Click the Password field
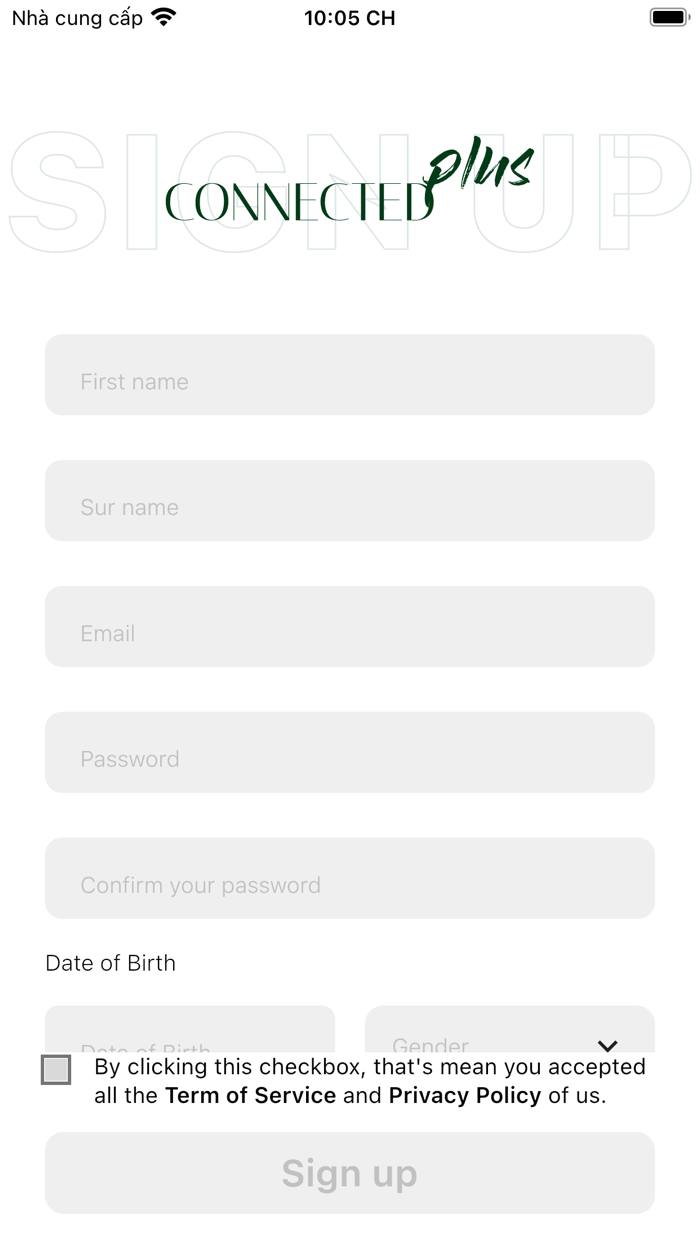Viewport: 700px width, 1244px height. pos(349,753)
